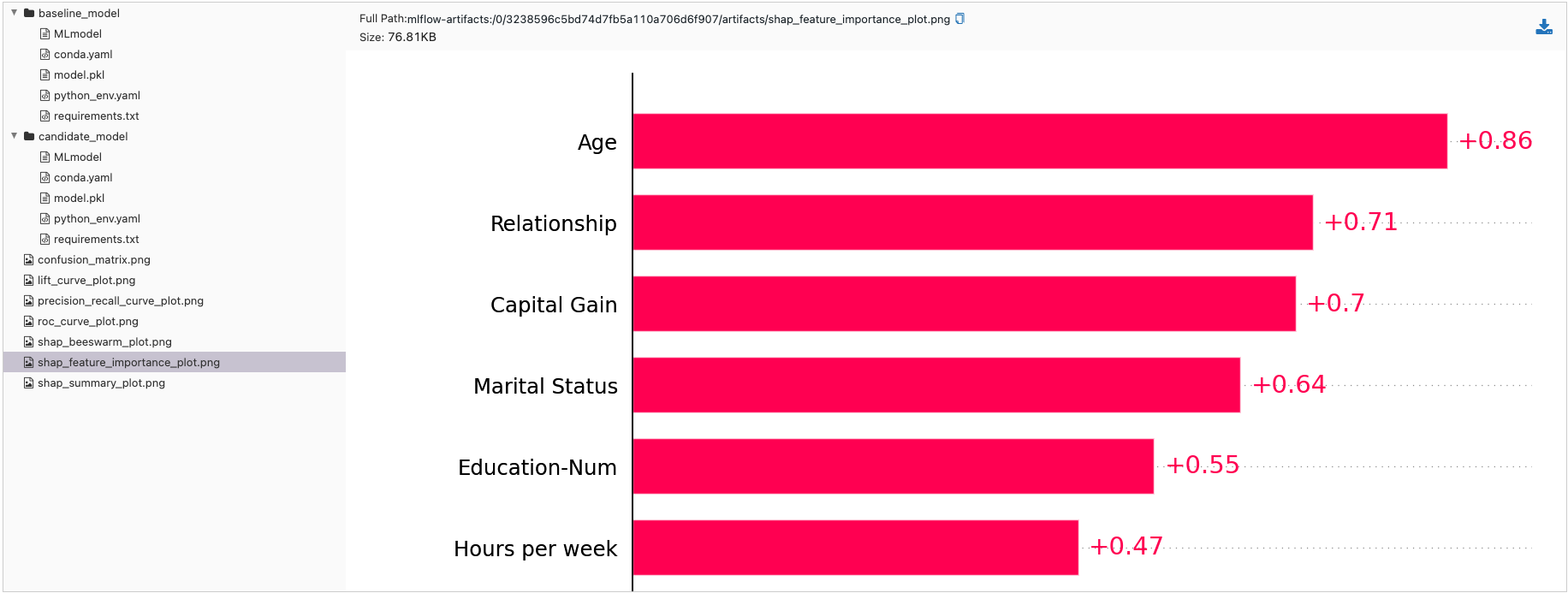Screen dimensions: 1568x593
Task: Click confusion_matrix.png image file icon
Action: [29, 260]
